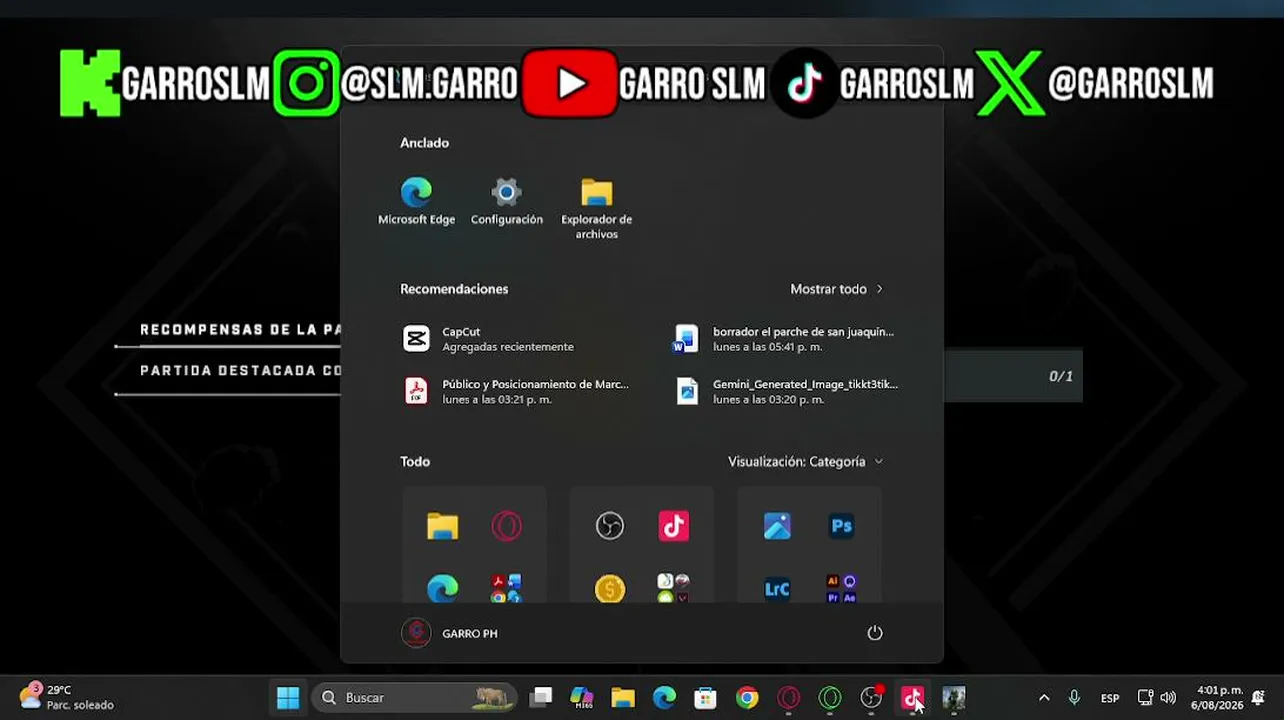Switch the input language from ESP
This screenshot has width=1284, height=720.
pos(1110,698)
